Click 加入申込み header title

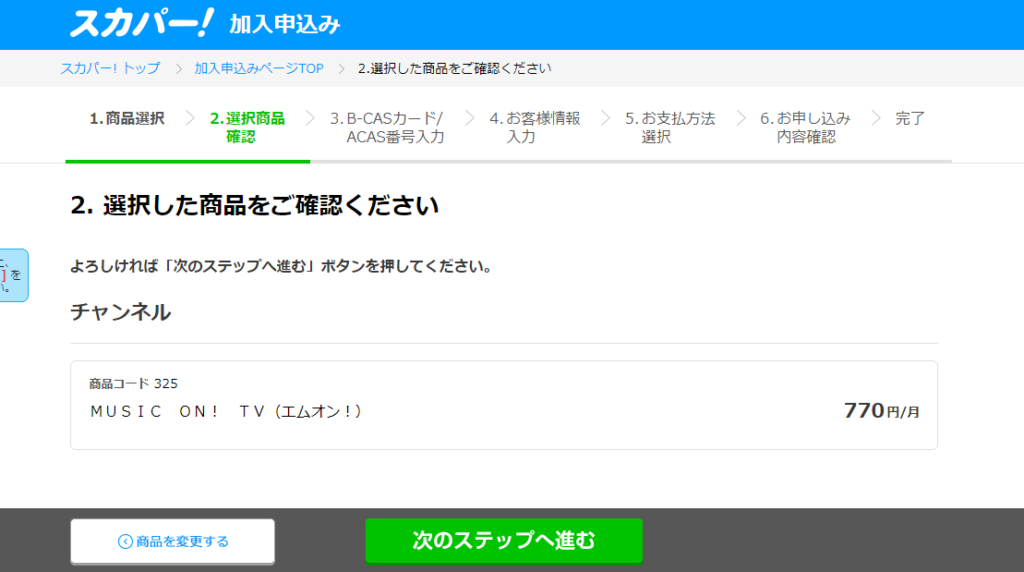click(x=285, y=25)
